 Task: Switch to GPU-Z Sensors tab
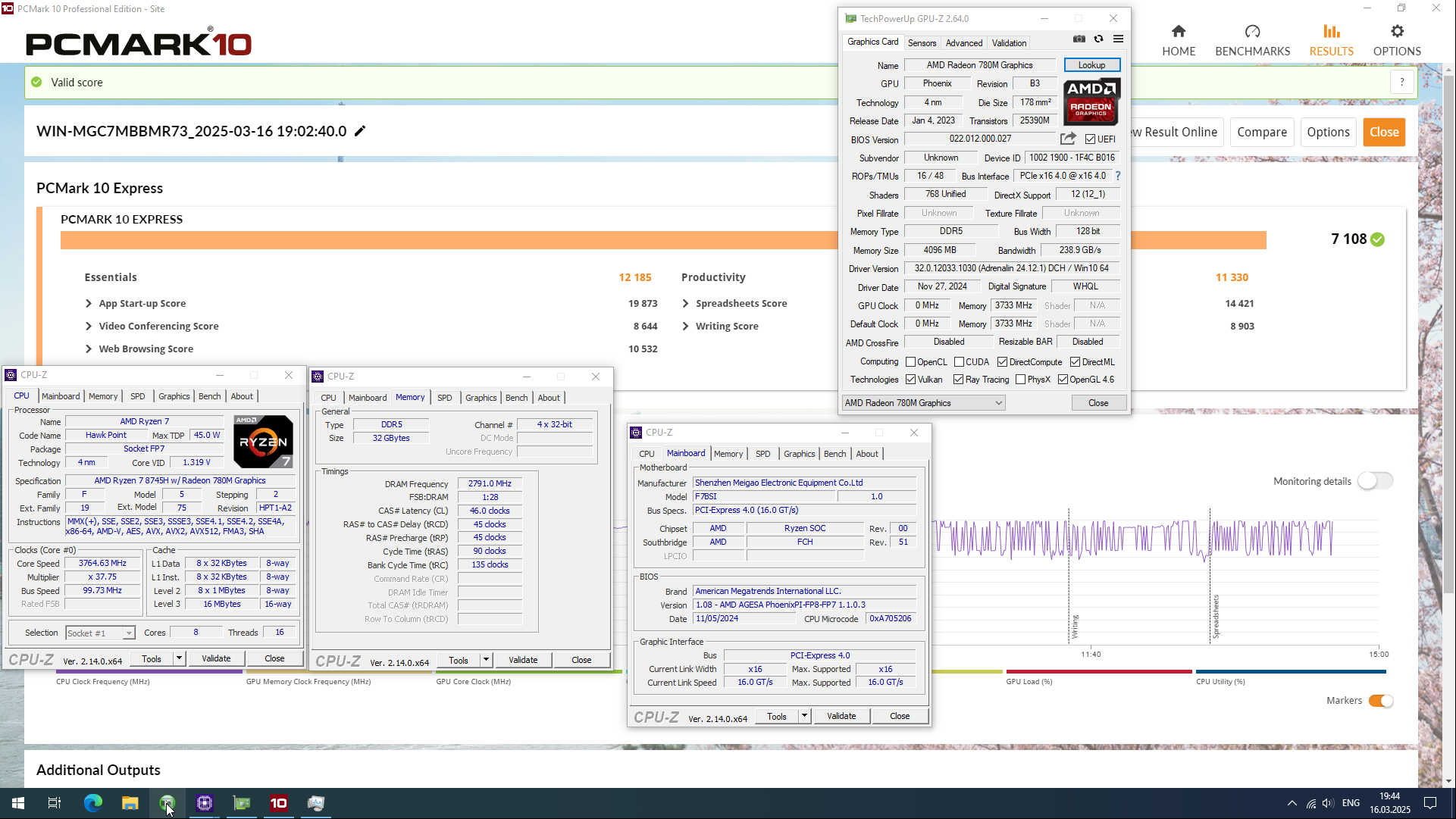click(x=922, y=43)
